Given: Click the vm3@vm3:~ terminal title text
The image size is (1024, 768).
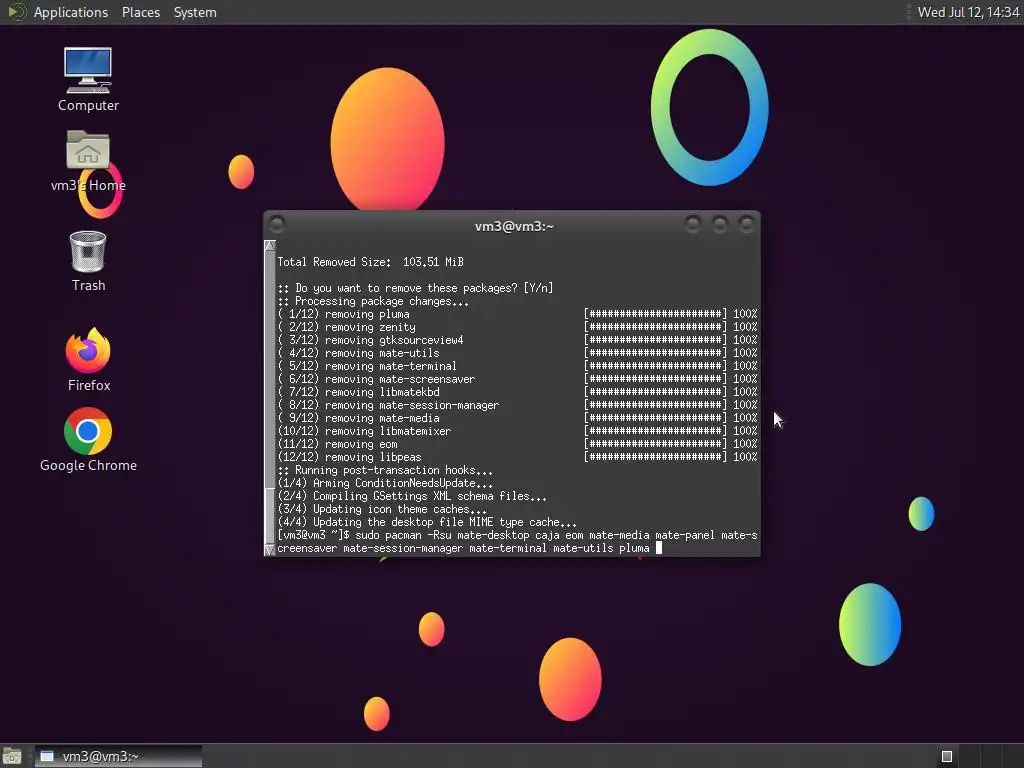Looking at the screenshot, I should point(514,226).
